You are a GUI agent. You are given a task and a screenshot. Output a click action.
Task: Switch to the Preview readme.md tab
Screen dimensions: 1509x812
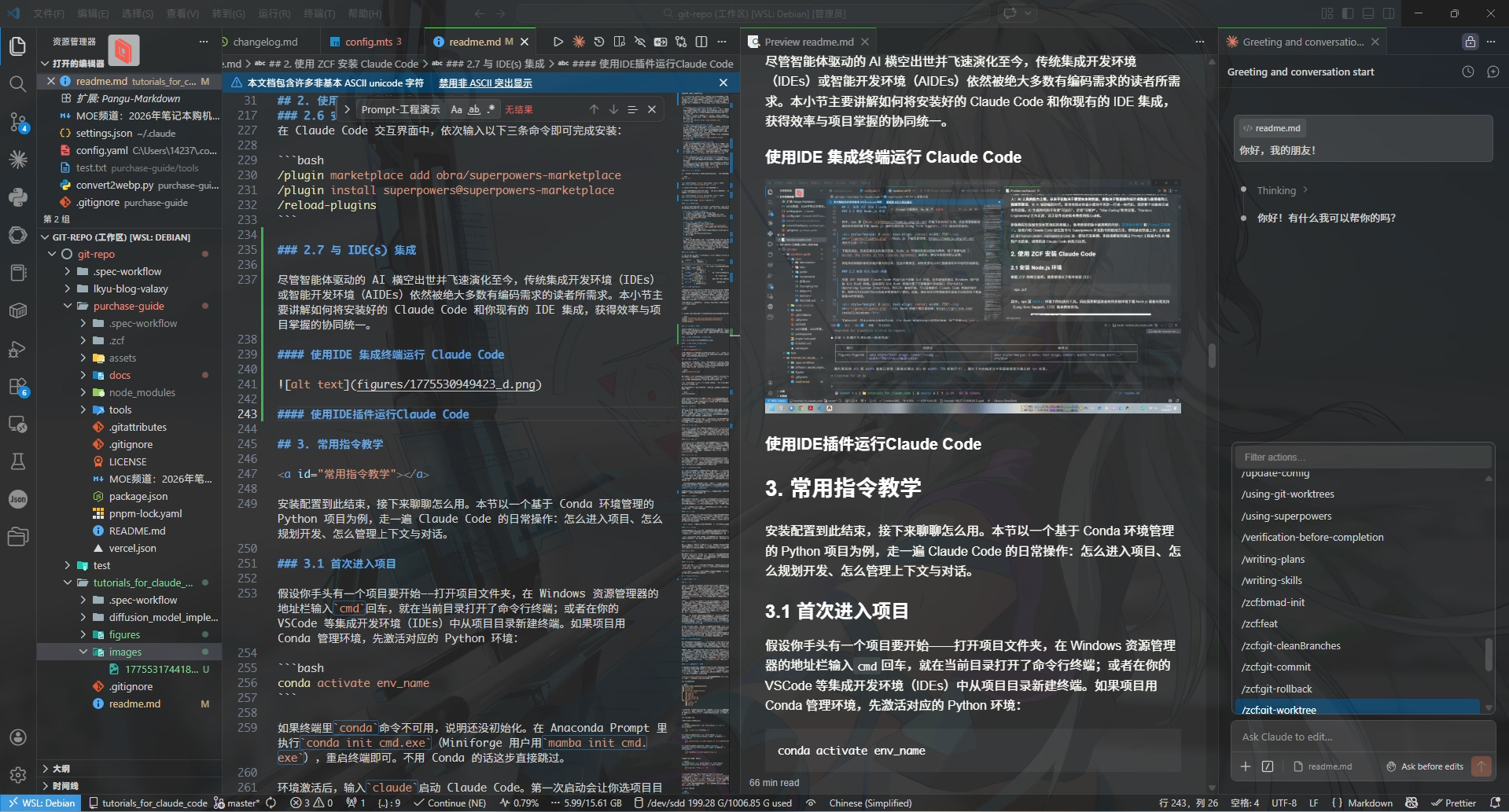tap(808, 42)
